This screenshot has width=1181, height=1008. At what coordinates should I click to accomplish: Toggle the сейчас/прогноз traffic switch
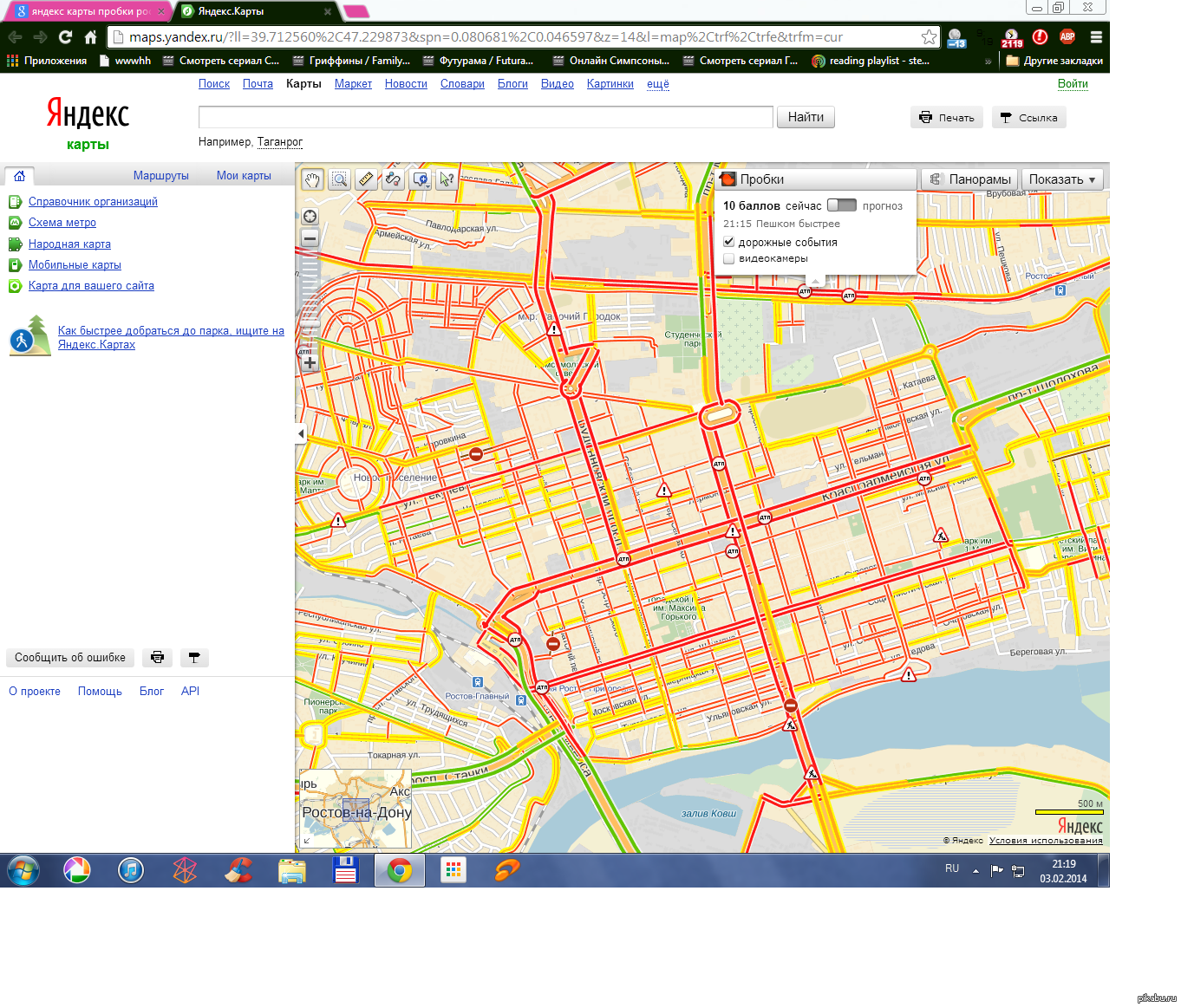(x=841, y=205)
